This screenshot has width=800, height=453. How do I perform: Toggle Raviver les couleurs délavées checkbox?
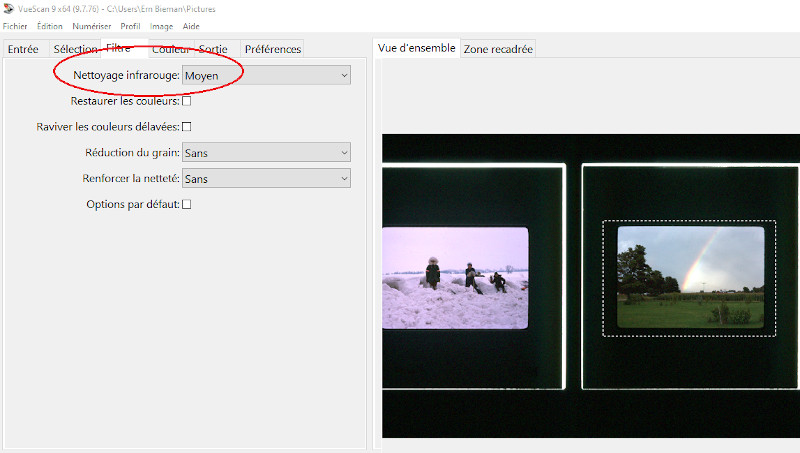[186, 127]
